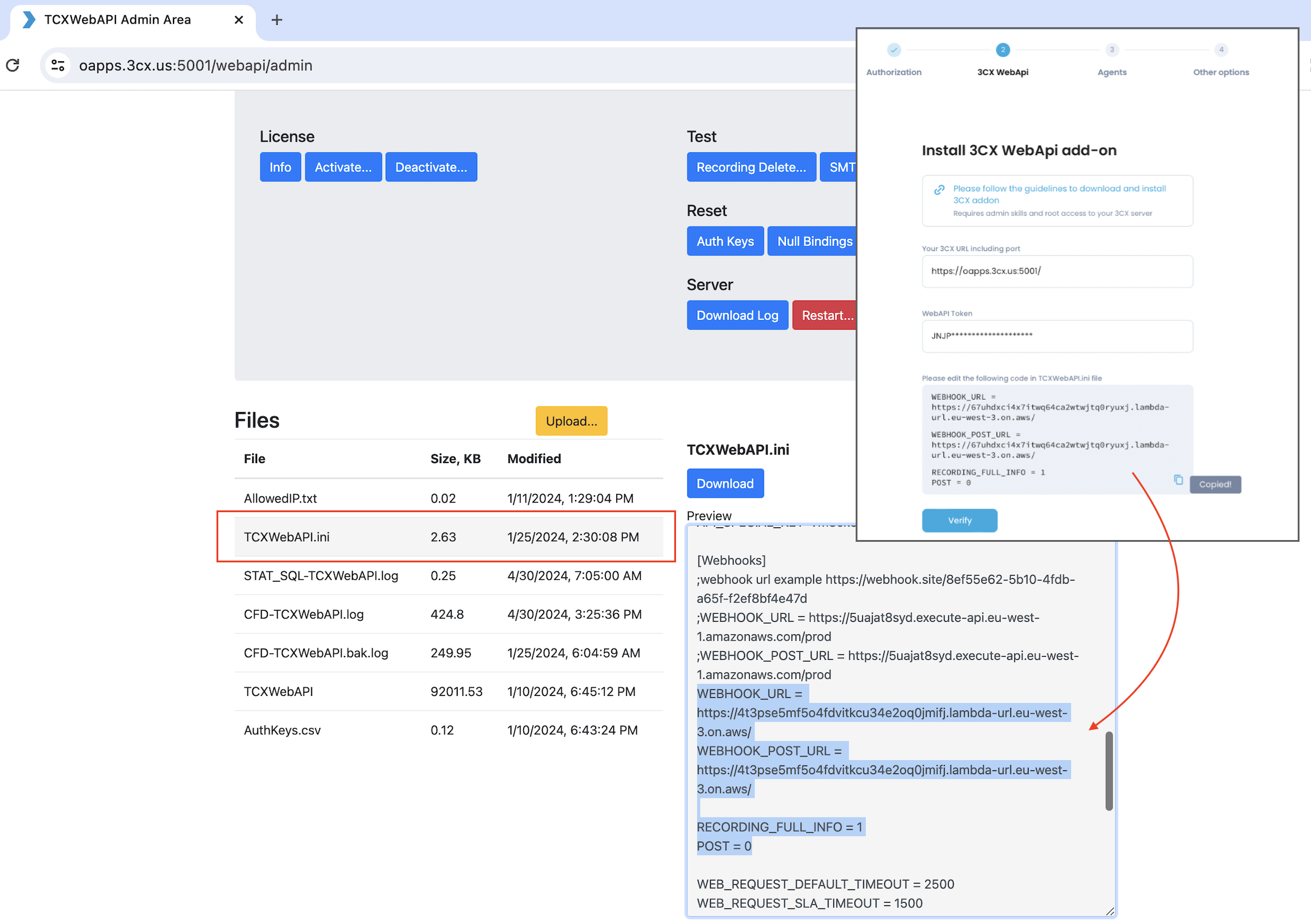Select the STAT_SQL-TCXWebAPI.log file

(449, 576)
